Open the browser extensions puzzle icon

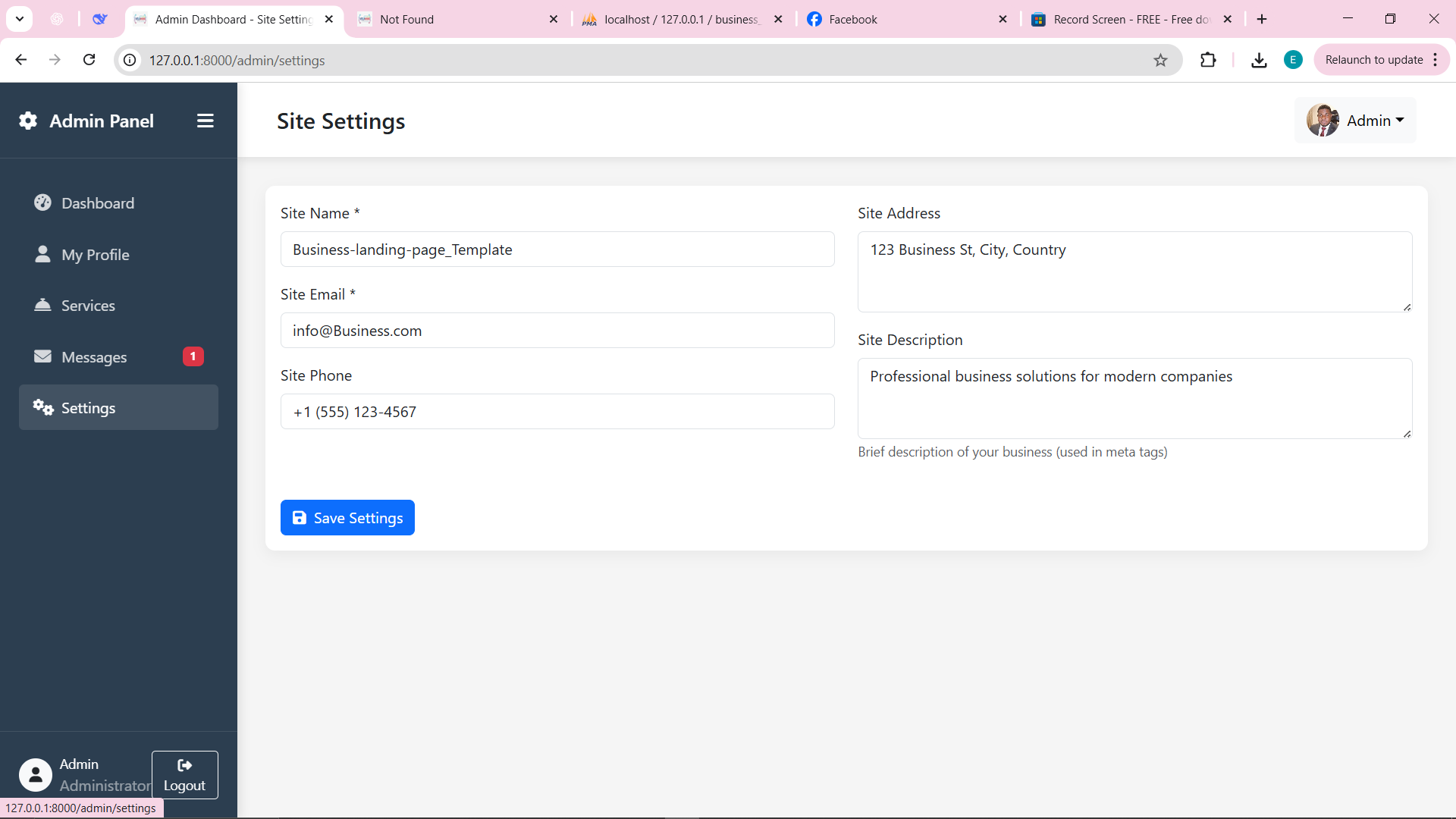tap(1208, 60)
